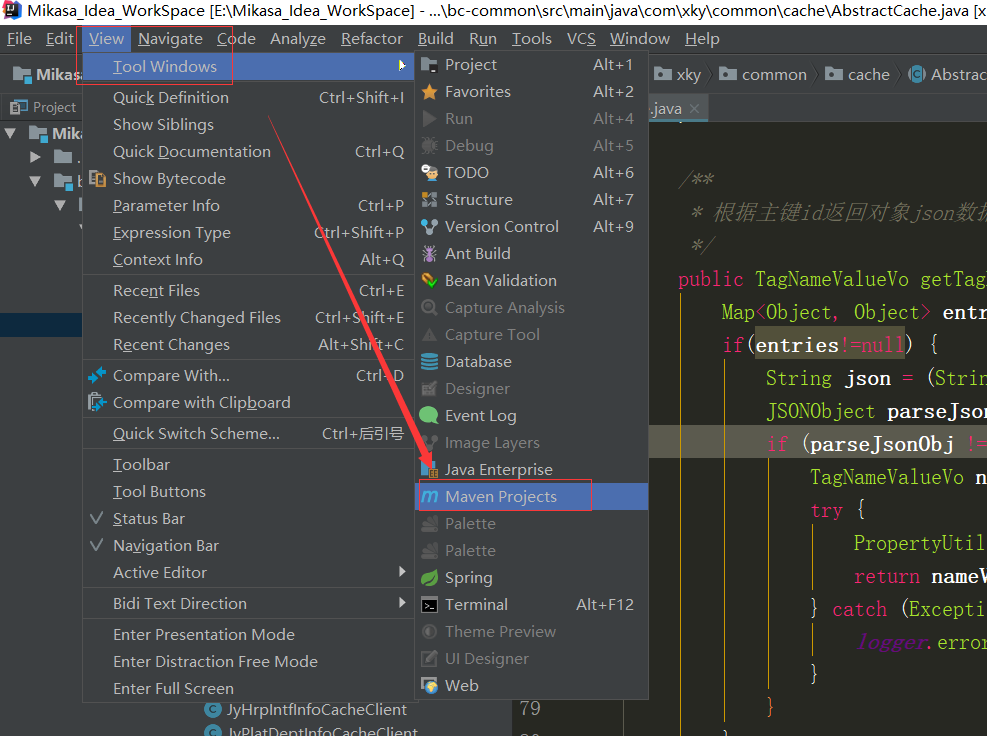Click the Event Log icon

click(x=429, y=416)
